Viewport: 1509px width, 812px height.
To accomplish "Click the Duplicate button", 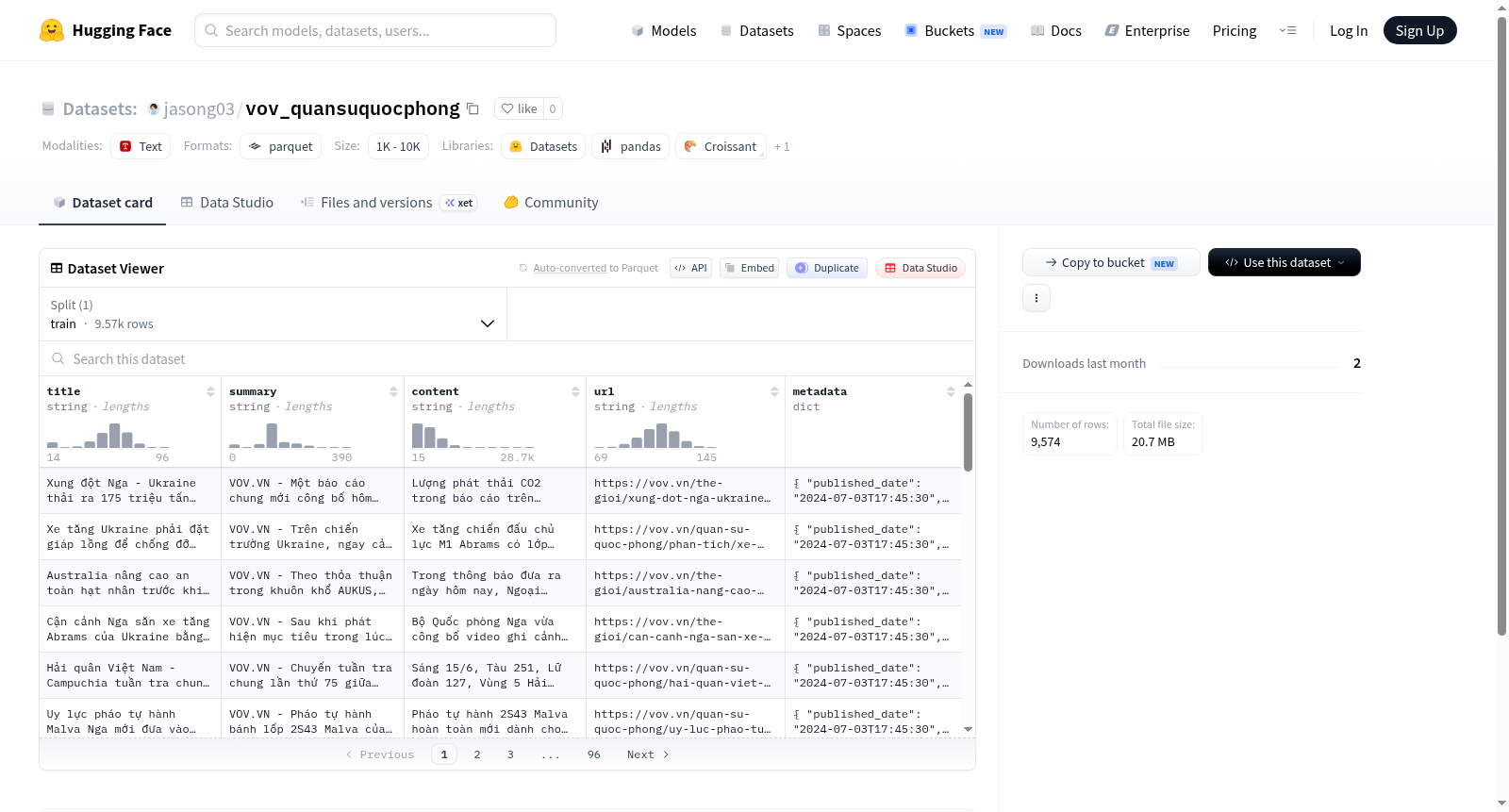I will [x=826, y=268].
